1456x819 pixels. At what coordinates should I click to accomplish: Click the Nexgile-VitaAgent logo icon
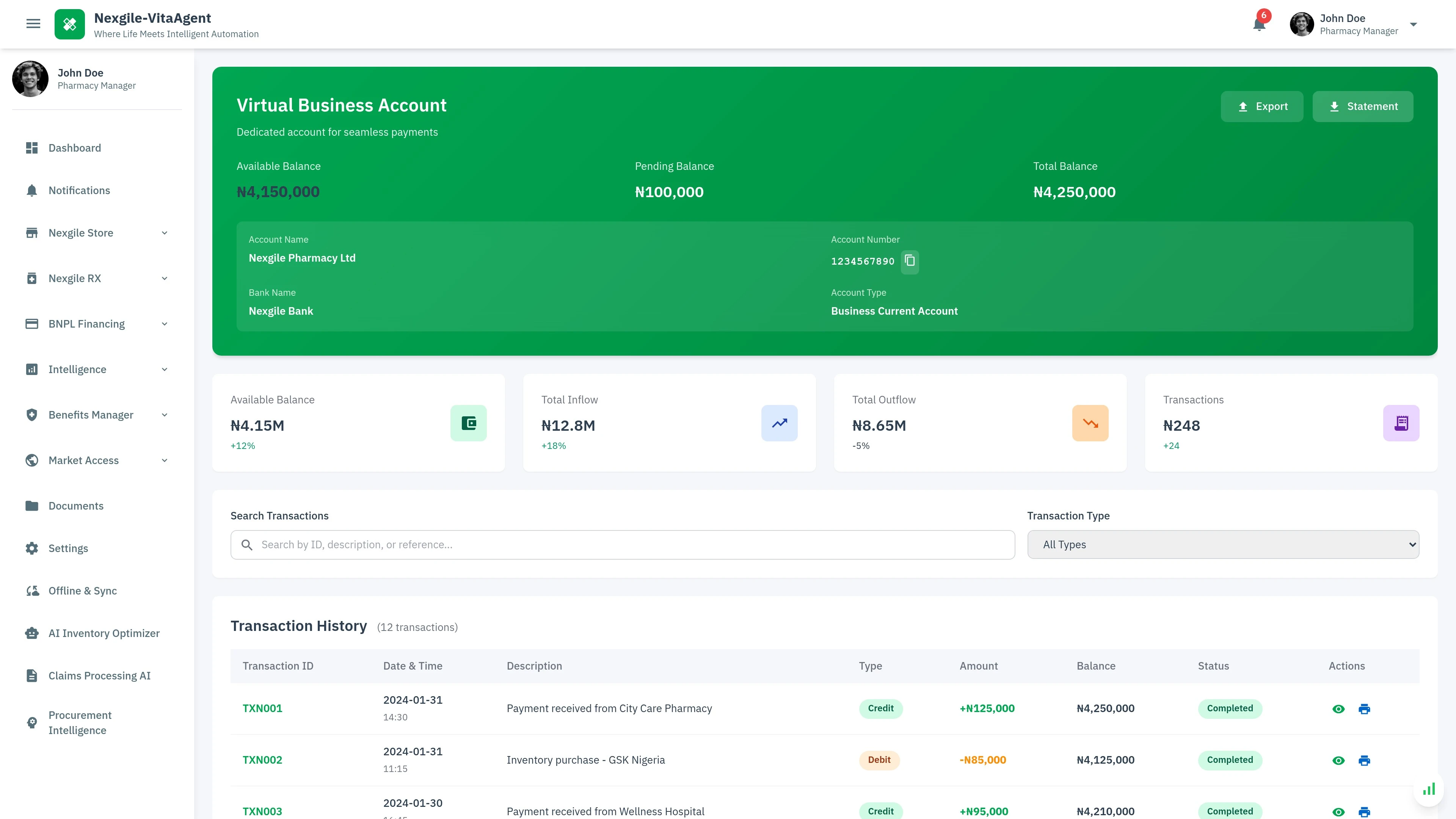point(69,24)
